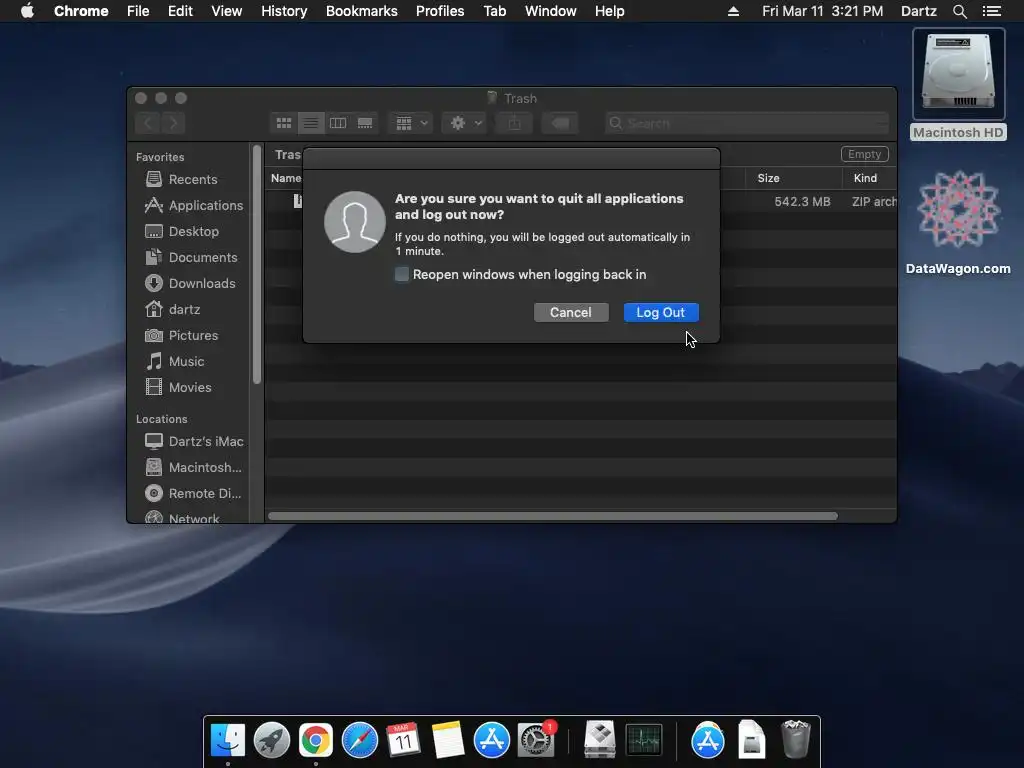1024x768 pixels.
Task: Click the Log Out button
Action: [x=661, y=312]
